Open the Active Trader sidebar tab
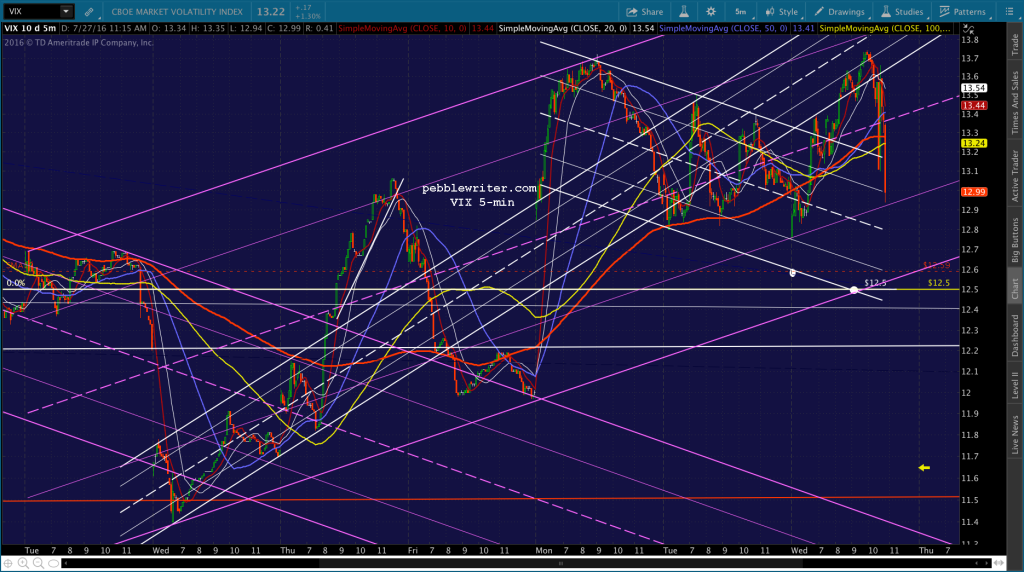1024x572 pixels. tap(1015, 175)
